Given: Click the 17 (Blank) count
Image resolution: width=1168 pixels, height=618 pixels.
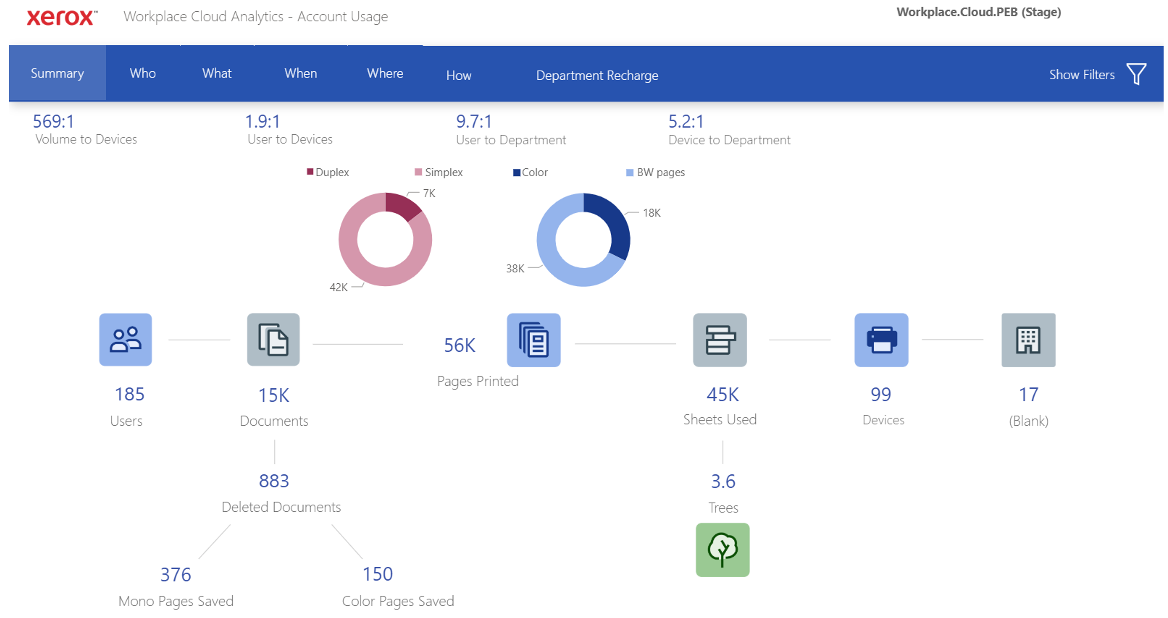Looking at the screenshot, I should point(1029,395).
